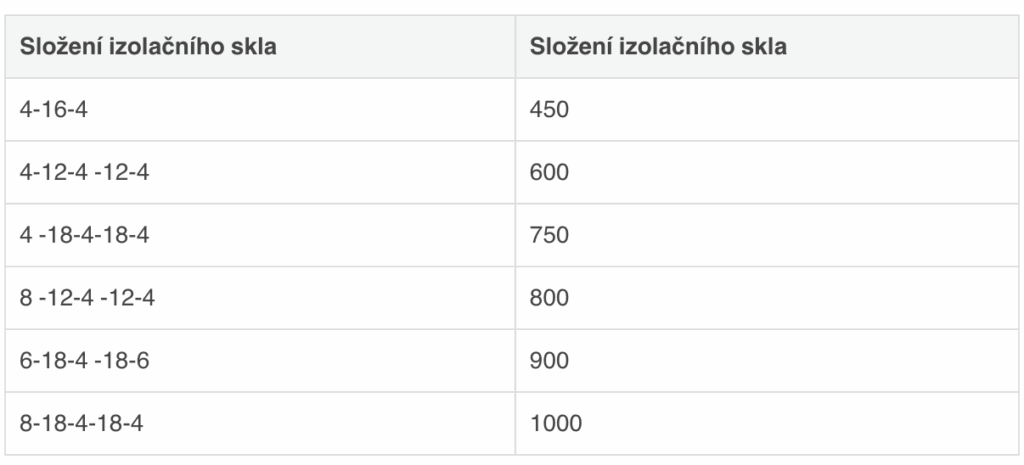Select the cell with value 450
1024x465 pixels.
[x=549, y=109]
